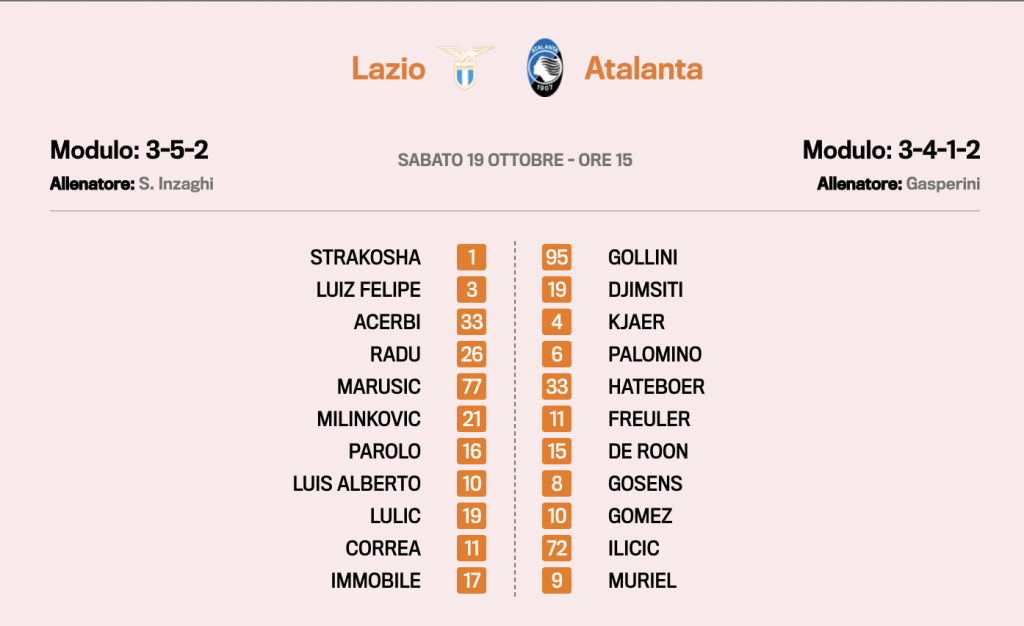Open the Atalanta team name heading
1024x626 pixels.
(x=643, y=69)
